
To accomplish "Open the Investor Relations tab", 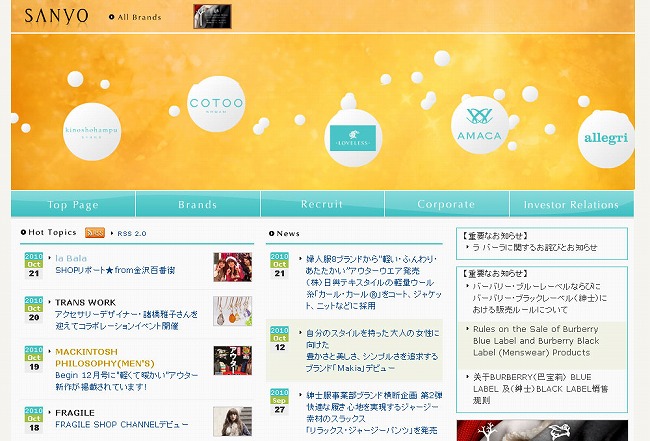I will (572, 205).
